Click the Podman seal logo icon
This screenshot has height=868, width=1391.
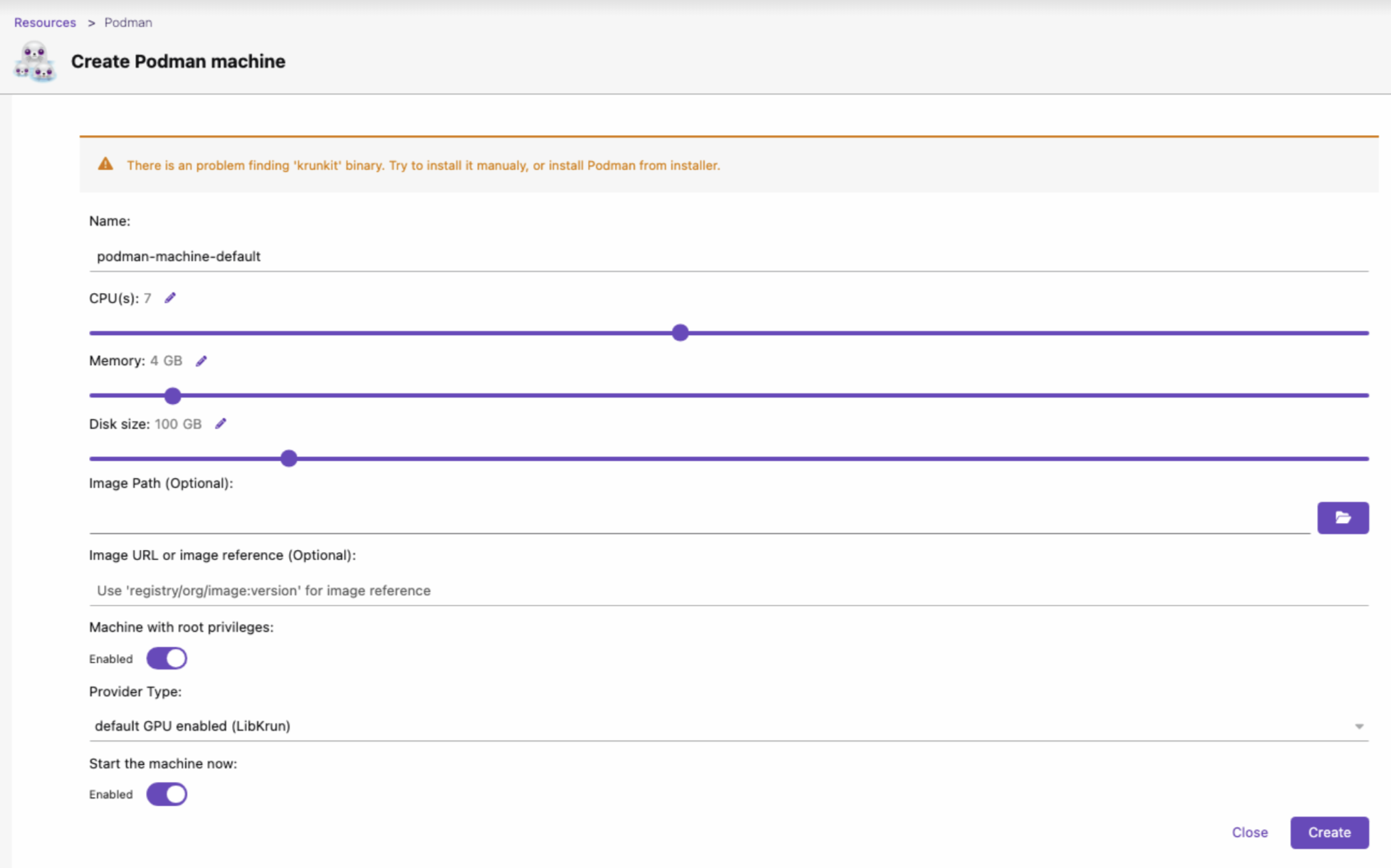pos(34,62)
